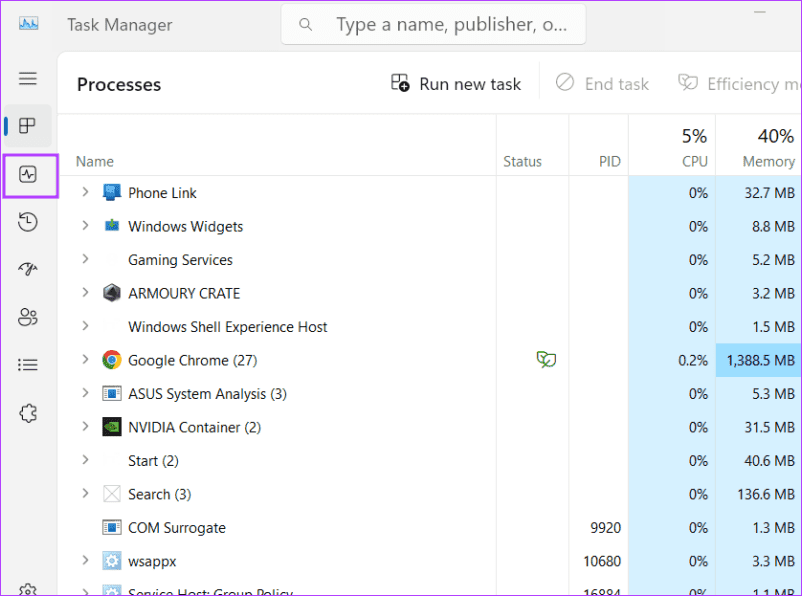This screenshot has width=802, height=596.
Task: Click the 40.6 MB memory value for Start
Action: point(769,460)
